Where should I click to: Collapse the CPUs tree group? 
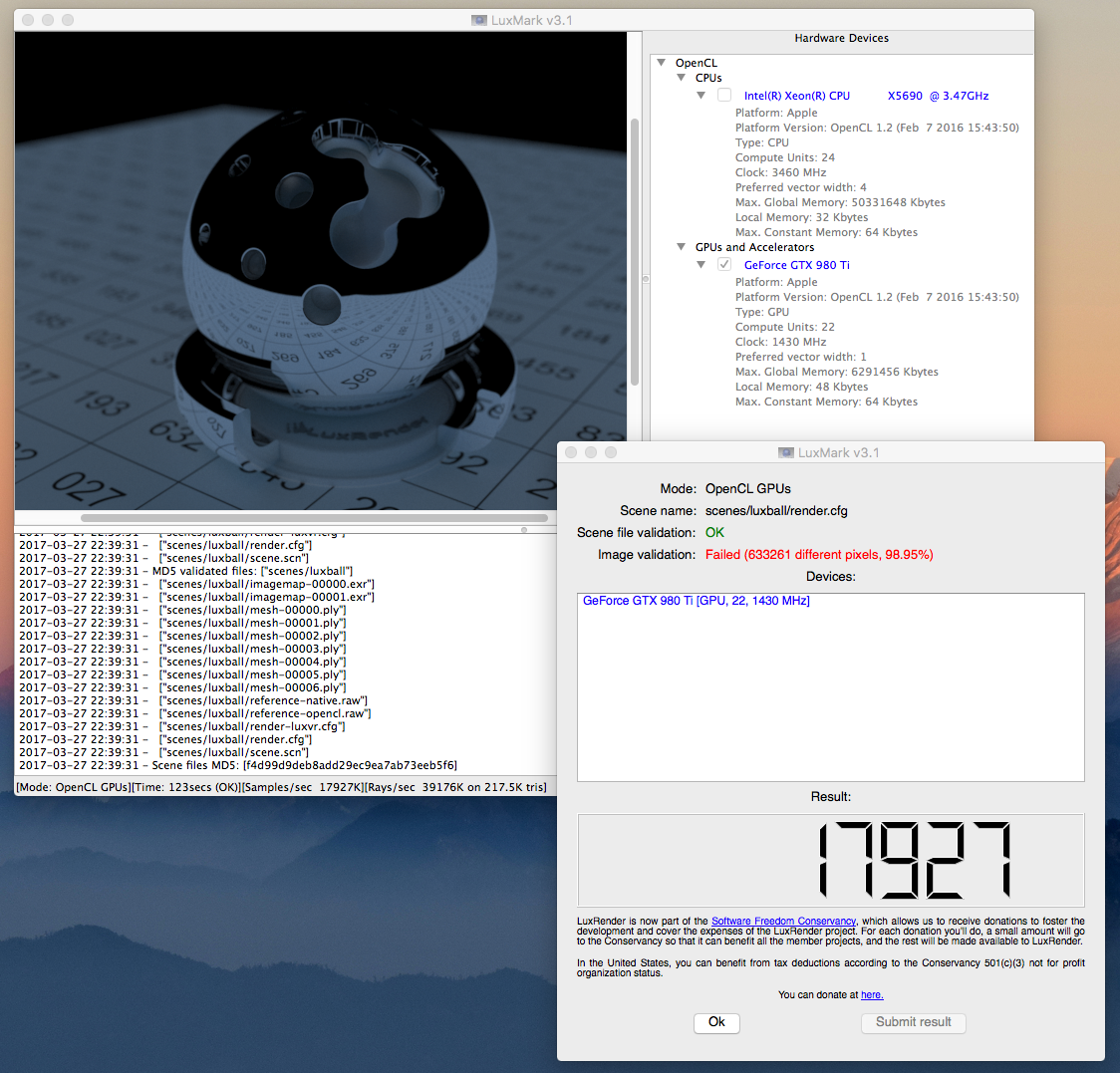coord(682,78)
